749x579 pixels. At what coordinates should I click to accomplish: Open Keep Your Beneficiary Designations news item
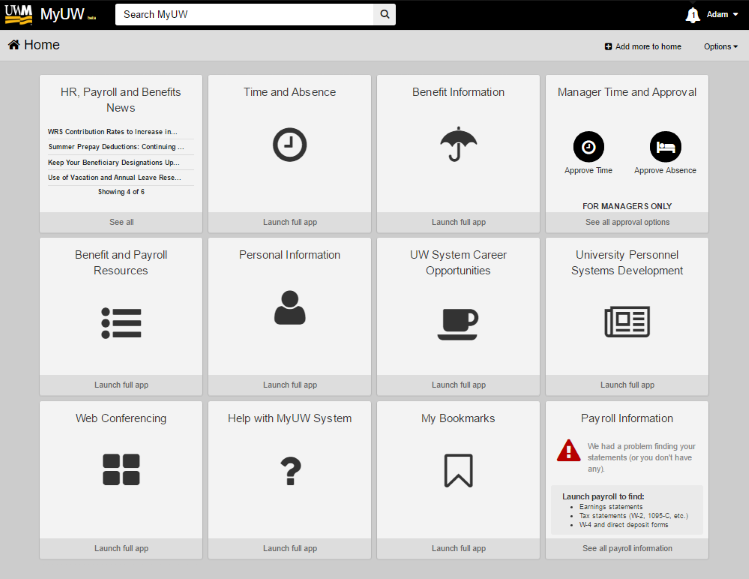coord(114,162)
